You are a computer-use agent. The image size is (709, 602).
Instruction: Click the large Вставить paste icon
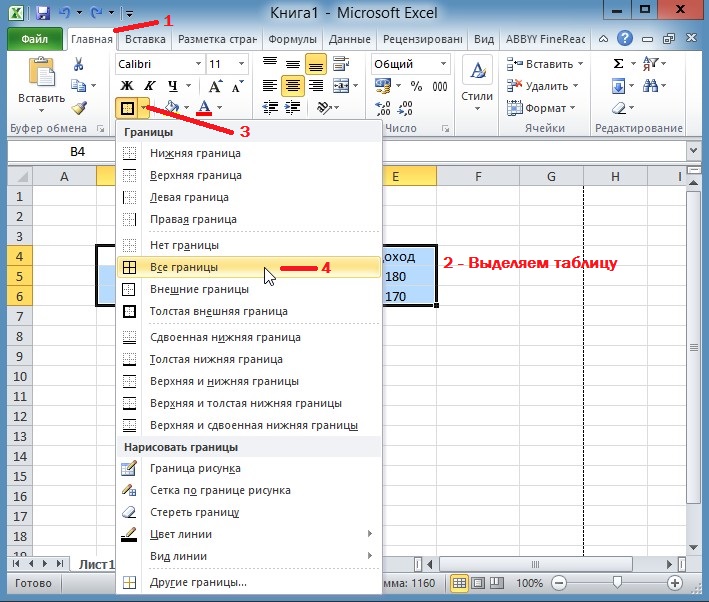[x=41, y=72]
